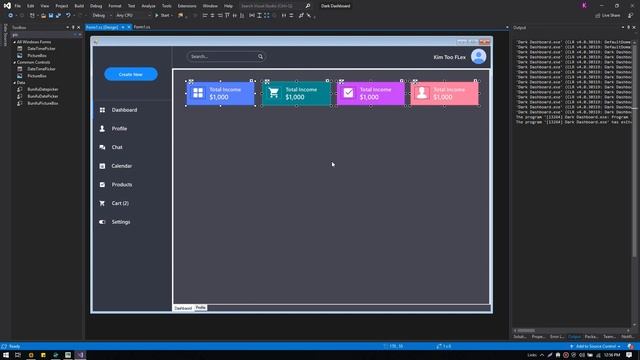Open the Any CPU platform dropdown
The image size is (640, 360).
coord(133,16)
